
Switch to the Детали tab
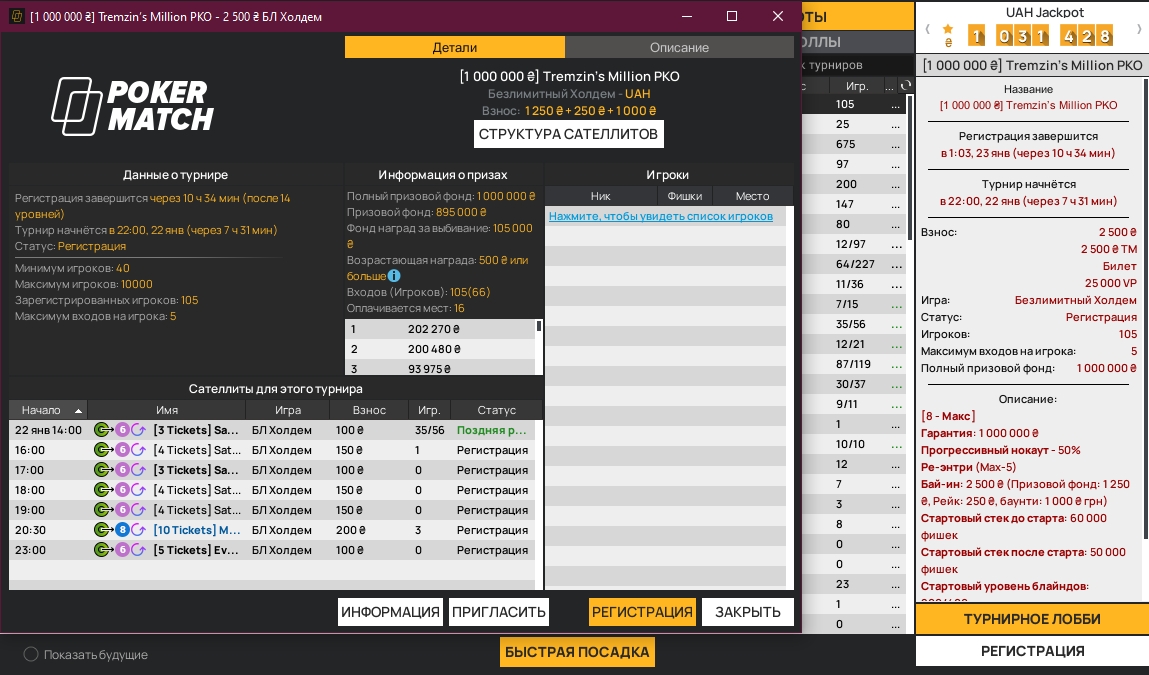[454, 47]
